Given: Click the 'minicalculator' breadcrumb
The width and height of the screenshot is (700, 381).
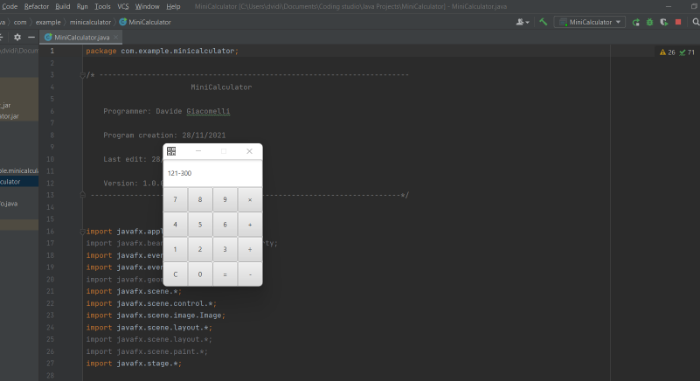Looking at the screenshot, I should pyautogui.click(x=90, y=22).
